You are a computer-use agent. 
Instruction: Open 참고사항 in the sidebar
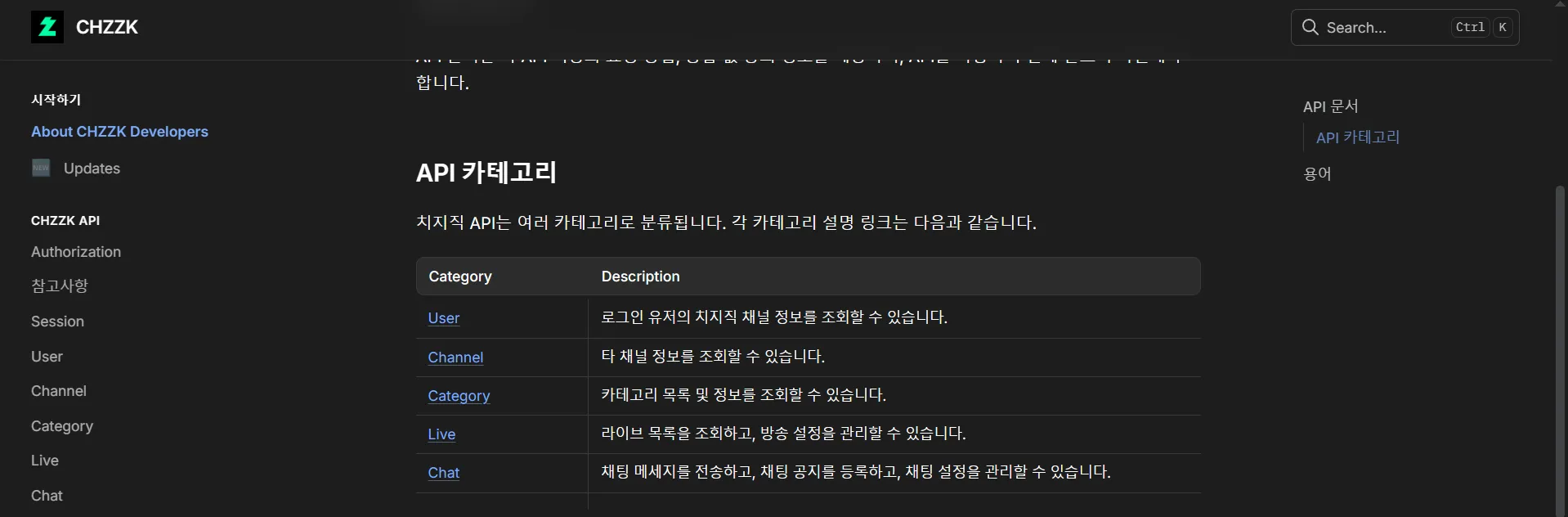pyautogui.click(x=60, y=285)
